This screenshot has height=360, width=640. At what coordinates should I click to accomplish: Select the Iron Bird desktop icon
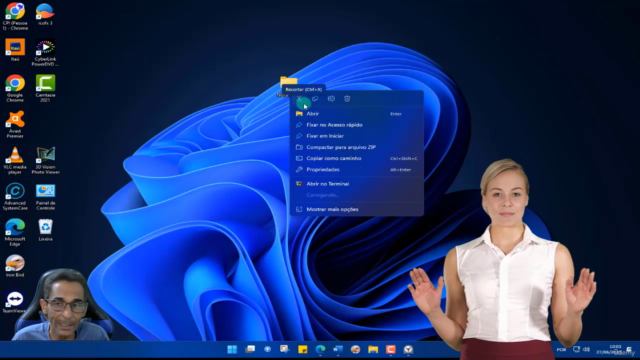coord(15,266)
